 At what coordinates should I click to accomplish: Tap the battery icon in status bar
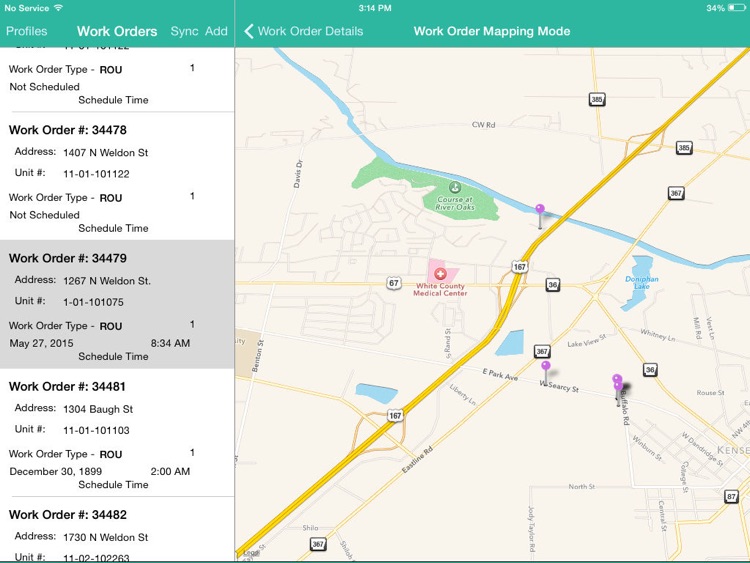[737, 8]
